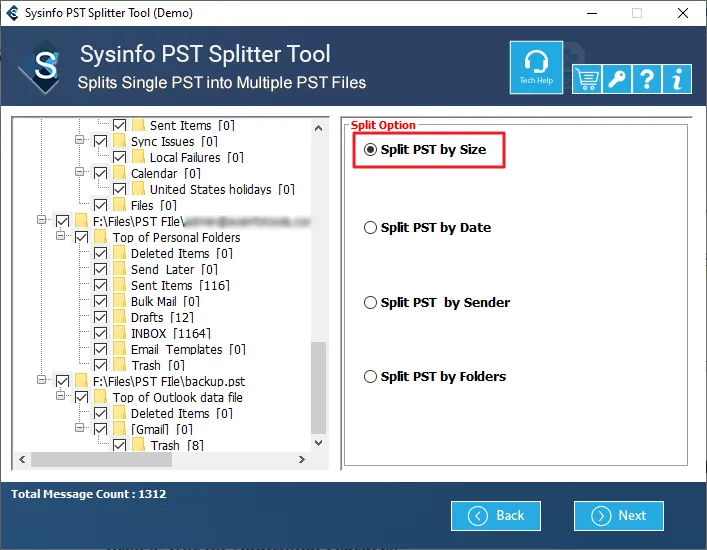Minimize the PST Splitter window
The width and height of the screenshot is (707, 550).
pyautogui.click(x=592, y=13)
